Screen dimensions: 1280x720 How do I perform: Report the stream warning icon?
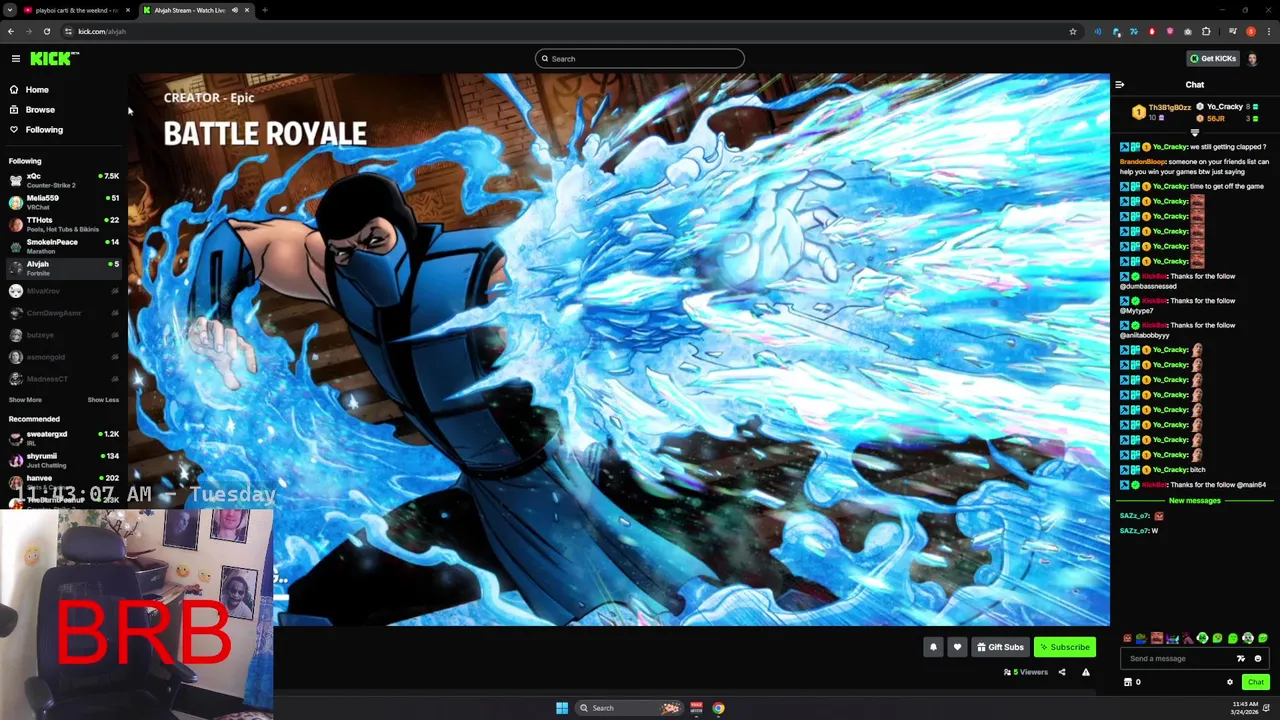(x=1086, y=672)
